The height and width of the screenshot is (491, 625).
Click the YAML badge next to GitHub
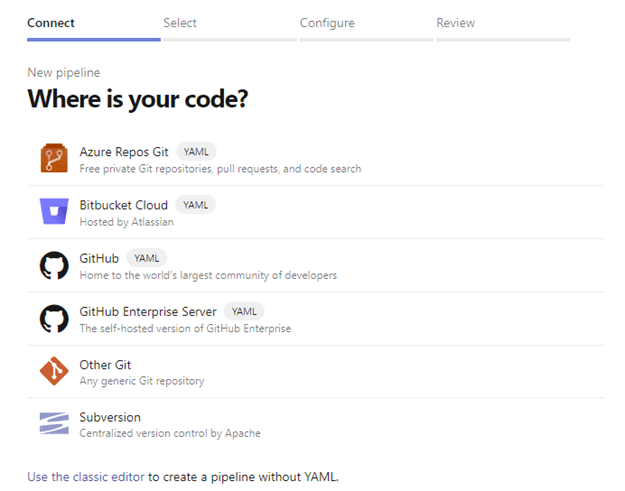(x=147, y=258)
